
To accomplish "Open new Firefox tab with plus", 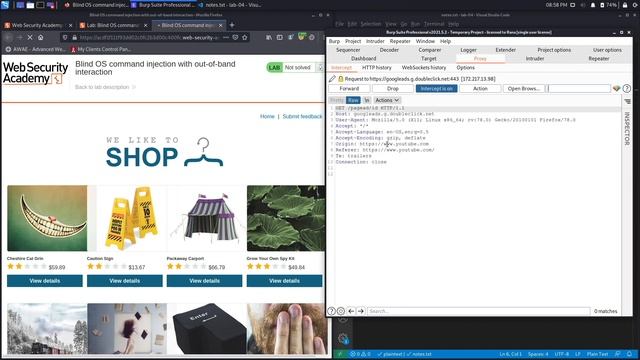I will coord(232,25).
